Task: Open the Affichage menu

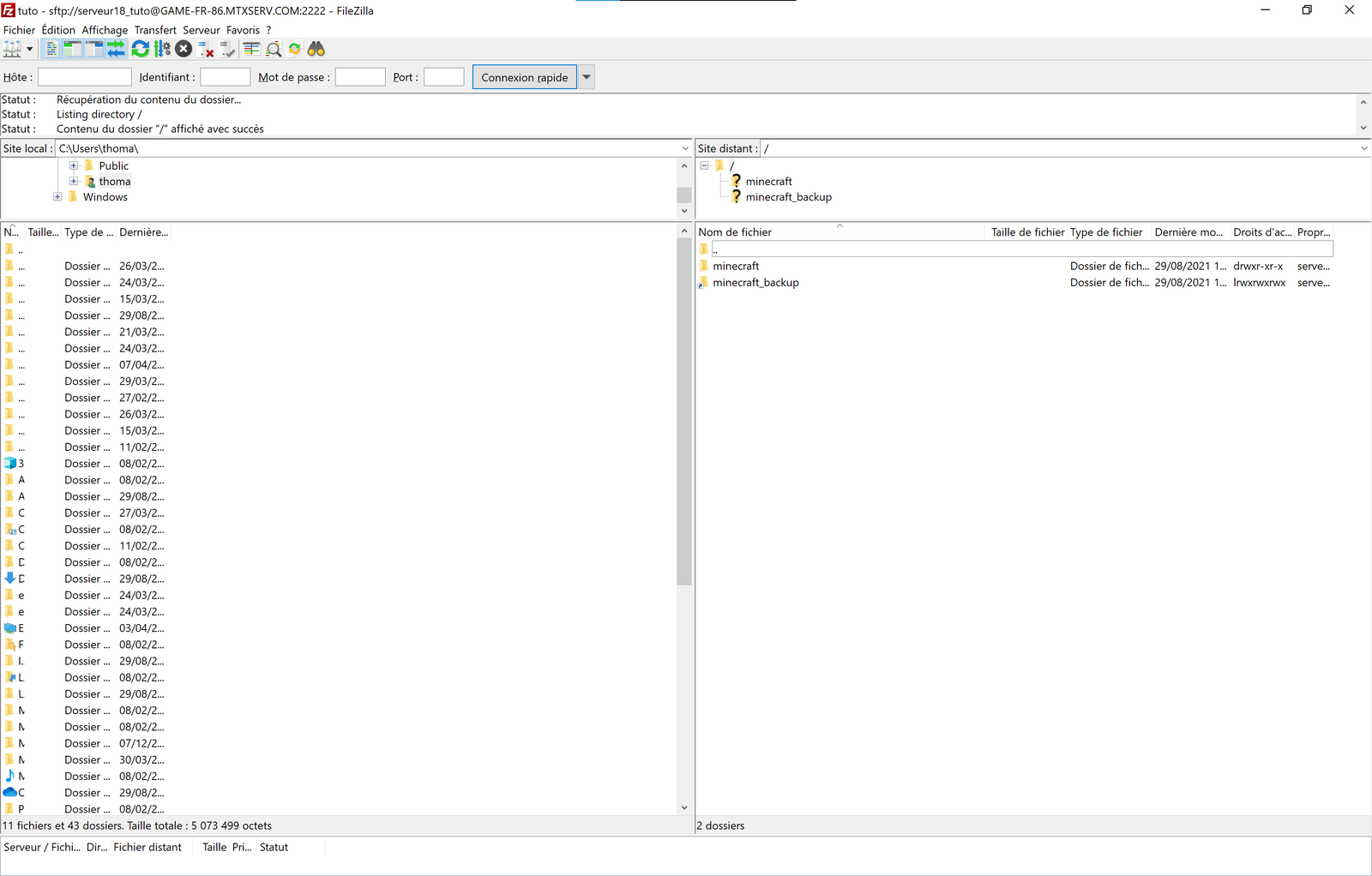Action: click(x=105, y=30)
